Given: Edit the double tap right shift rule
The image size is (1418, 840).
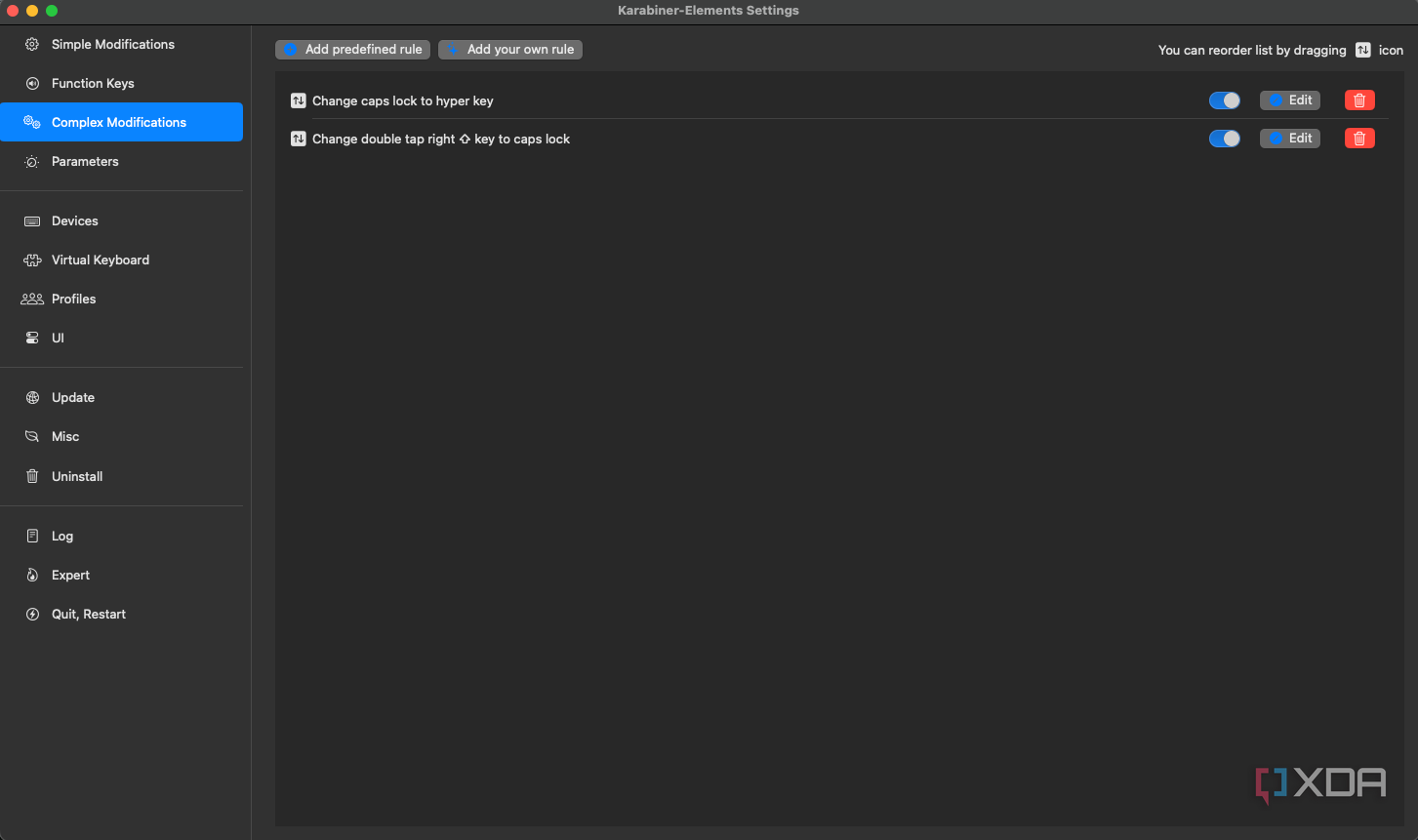Looking at the screenshot, I should click(1290, 138).
